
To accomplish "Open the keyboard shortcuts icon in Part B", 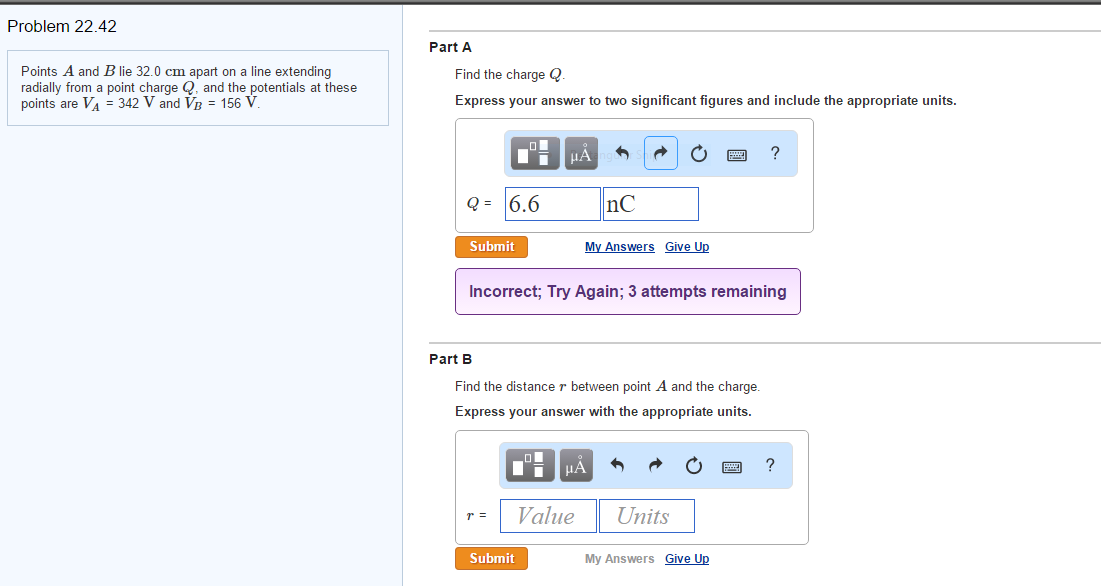I will 731,466.
